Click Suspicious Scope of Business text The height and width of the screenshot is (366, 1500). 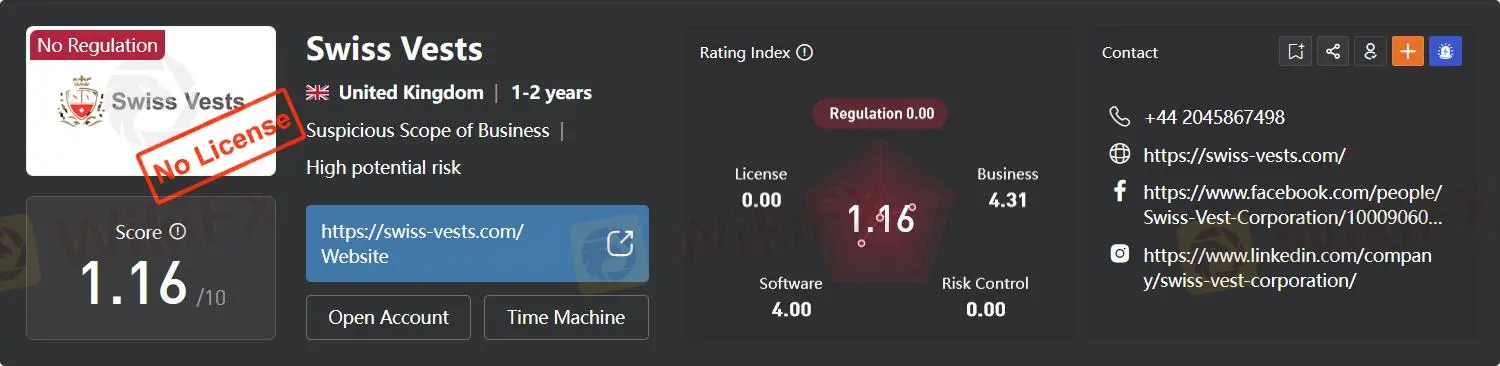(x=427, y=131)
